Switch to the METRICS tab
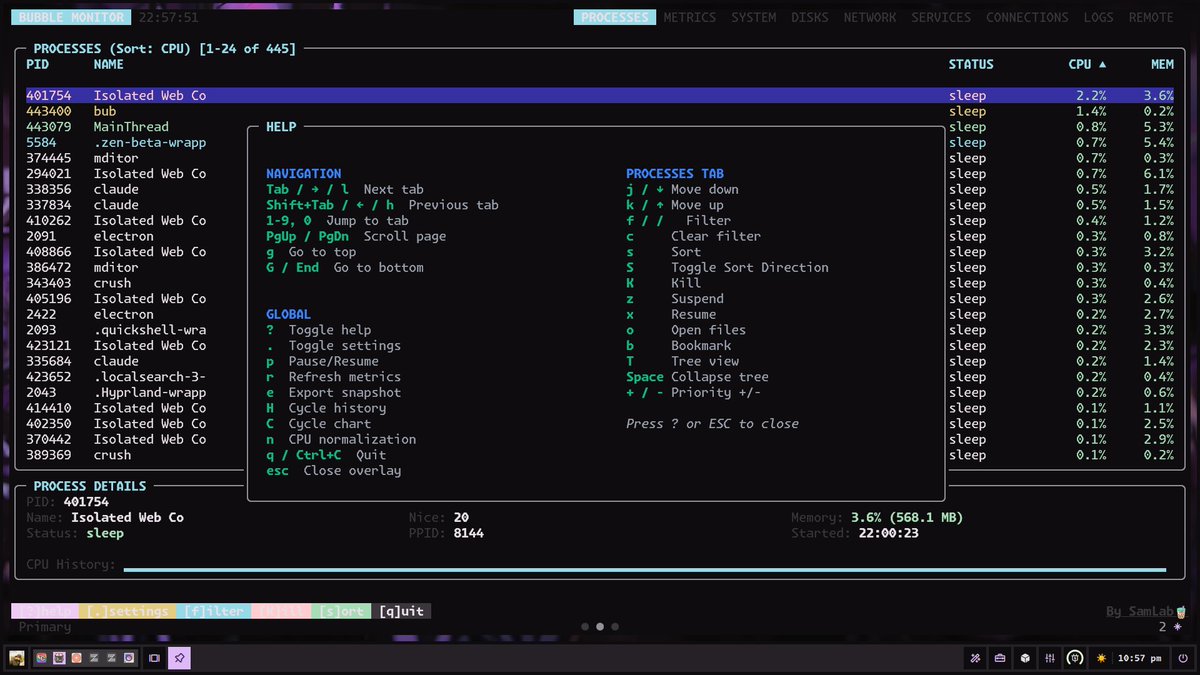This screenshot has width=1200, height=675. point(689,17)
